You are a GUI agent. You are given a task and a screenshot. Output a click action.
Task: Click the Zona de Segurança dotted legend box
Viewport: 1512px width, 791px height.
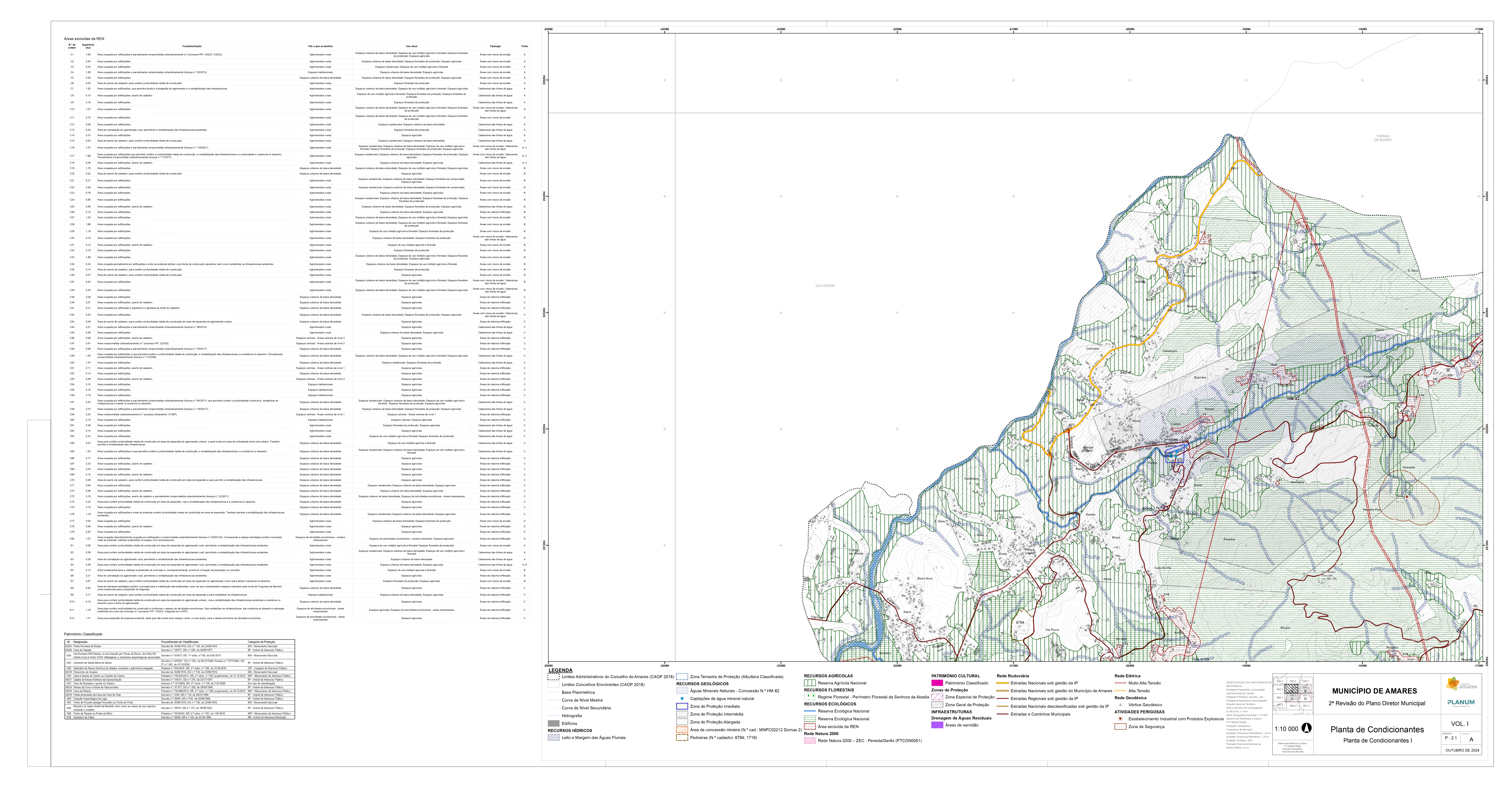[x=1120, y=726]
